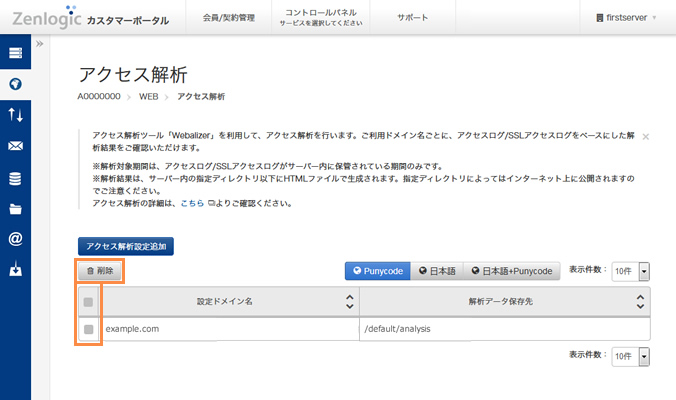Expand the sidebar with the double-chevron icon

click(x=40, y=44)
